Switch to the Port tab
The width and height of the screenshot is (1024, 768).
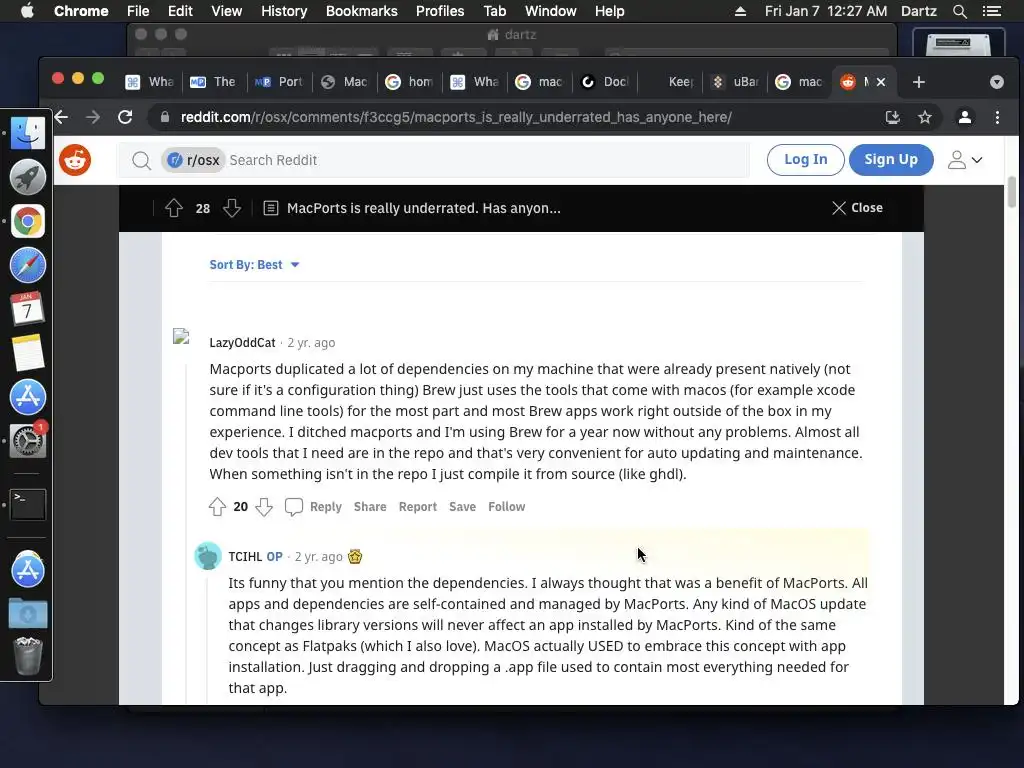280,82
